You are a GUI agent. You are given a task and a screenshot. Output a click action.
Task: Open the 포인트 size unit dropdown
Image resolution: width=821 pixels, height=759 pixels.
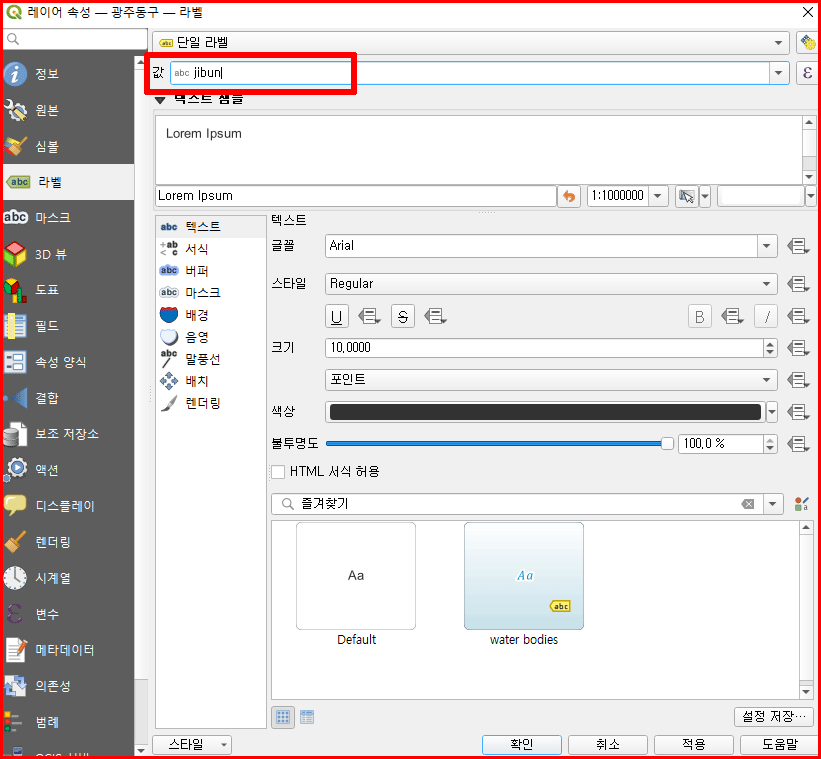(x=551, y=380)
